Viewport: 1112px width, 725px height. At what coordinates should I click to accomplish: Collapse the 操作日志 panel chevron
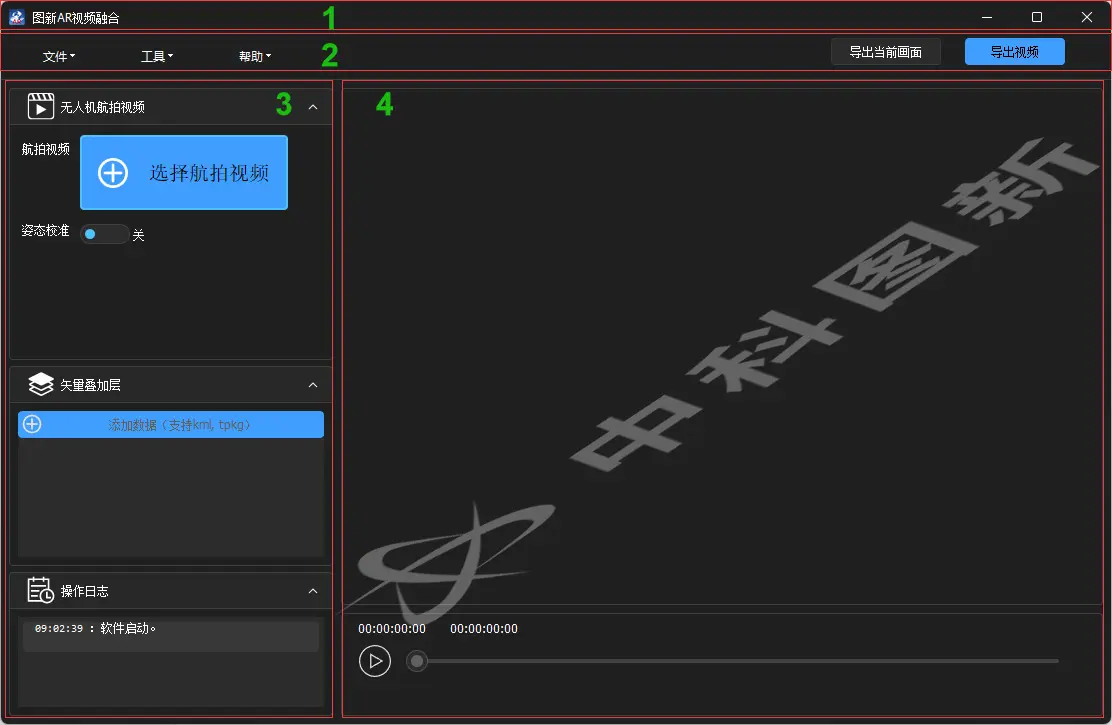[313, 591]
